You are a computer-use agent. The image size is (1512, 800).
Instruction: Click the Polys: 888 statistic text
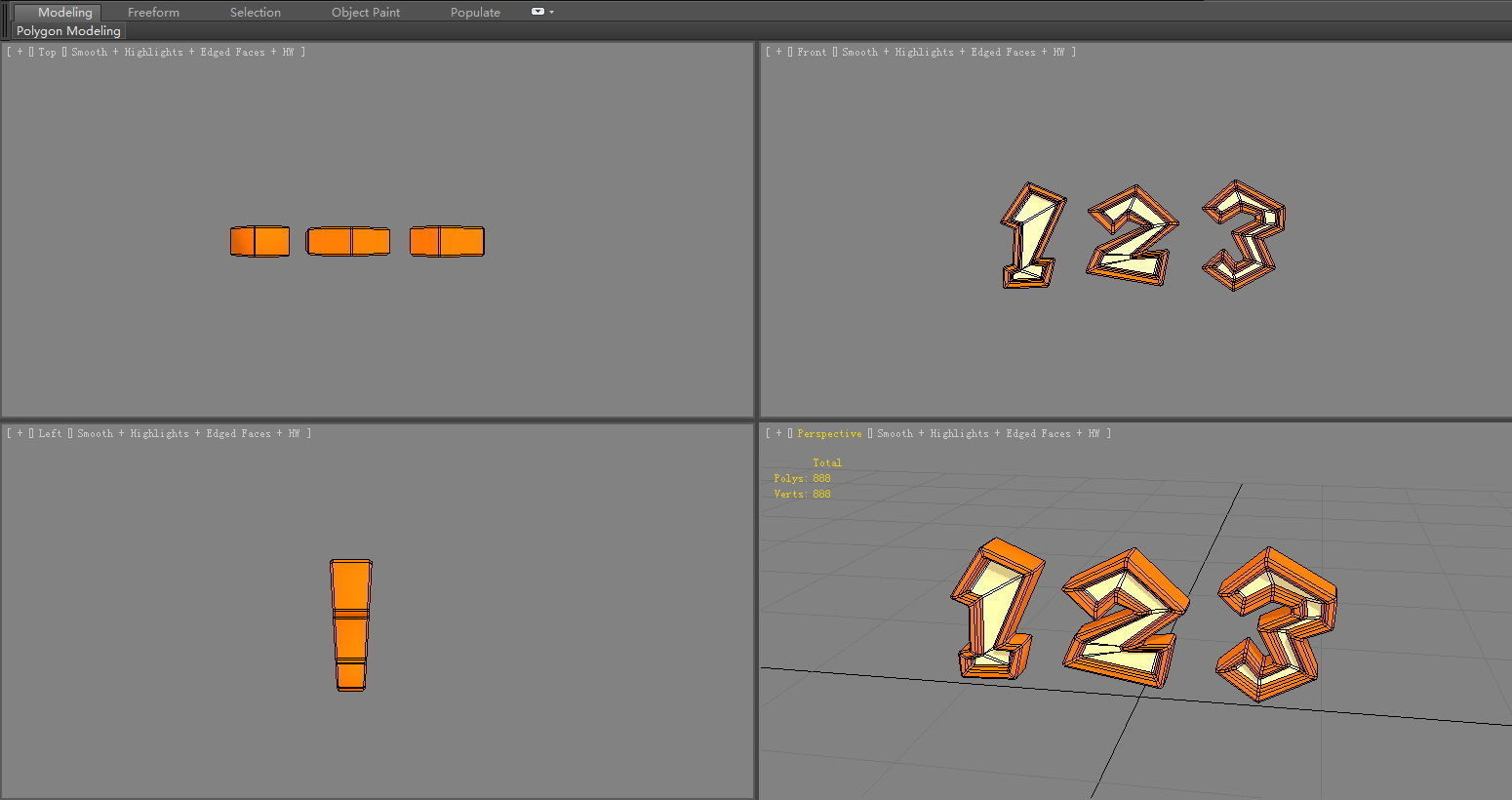(802, 478)
